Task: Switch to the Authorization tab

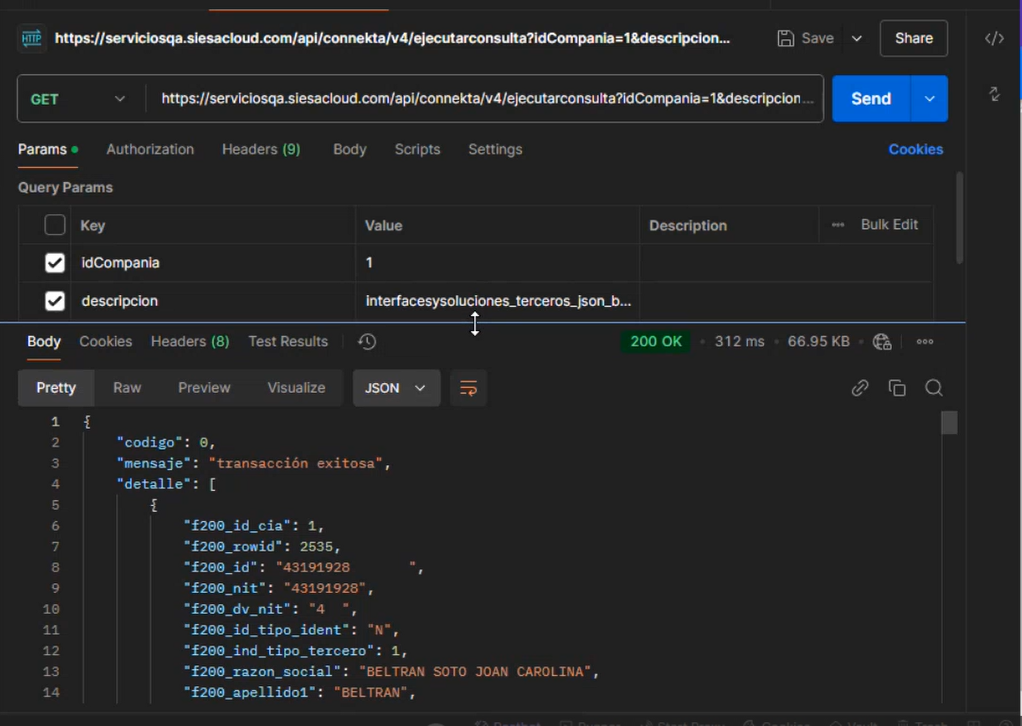Action: tap(150, 149)
